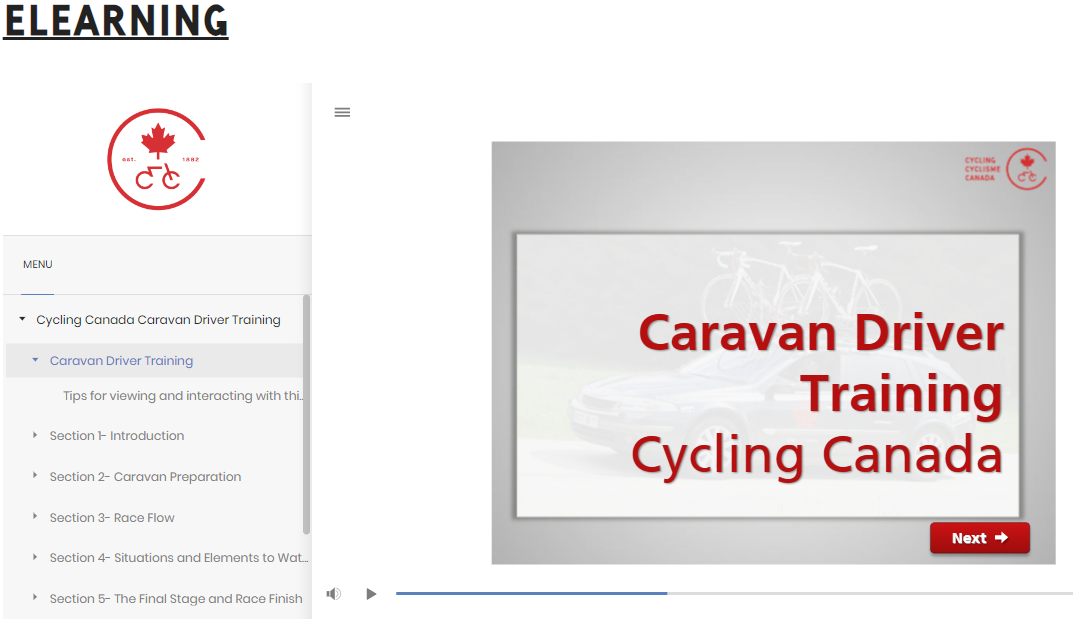Image resolution: width=1073 pixels, height=619 pixels.
Task: Click the Next button on slide
Action: coord(979,538)
